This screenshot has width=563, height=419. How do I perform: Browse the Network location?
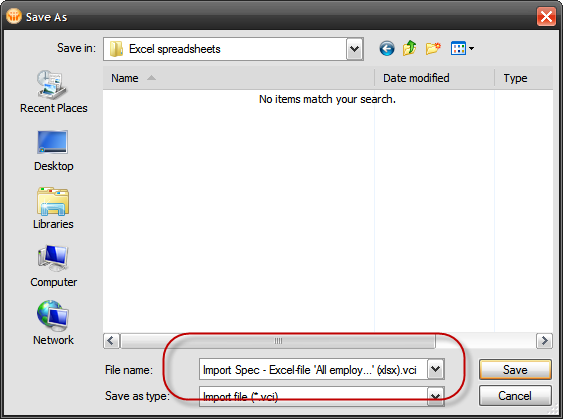[53, 323]
